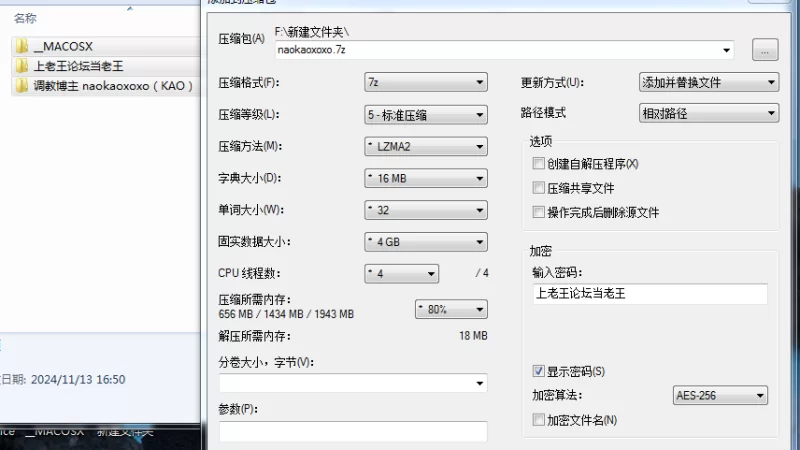Select the 上老王论坛当老王 folder name
The height and width of the screenshot is (450, 800).
[79, 66]
